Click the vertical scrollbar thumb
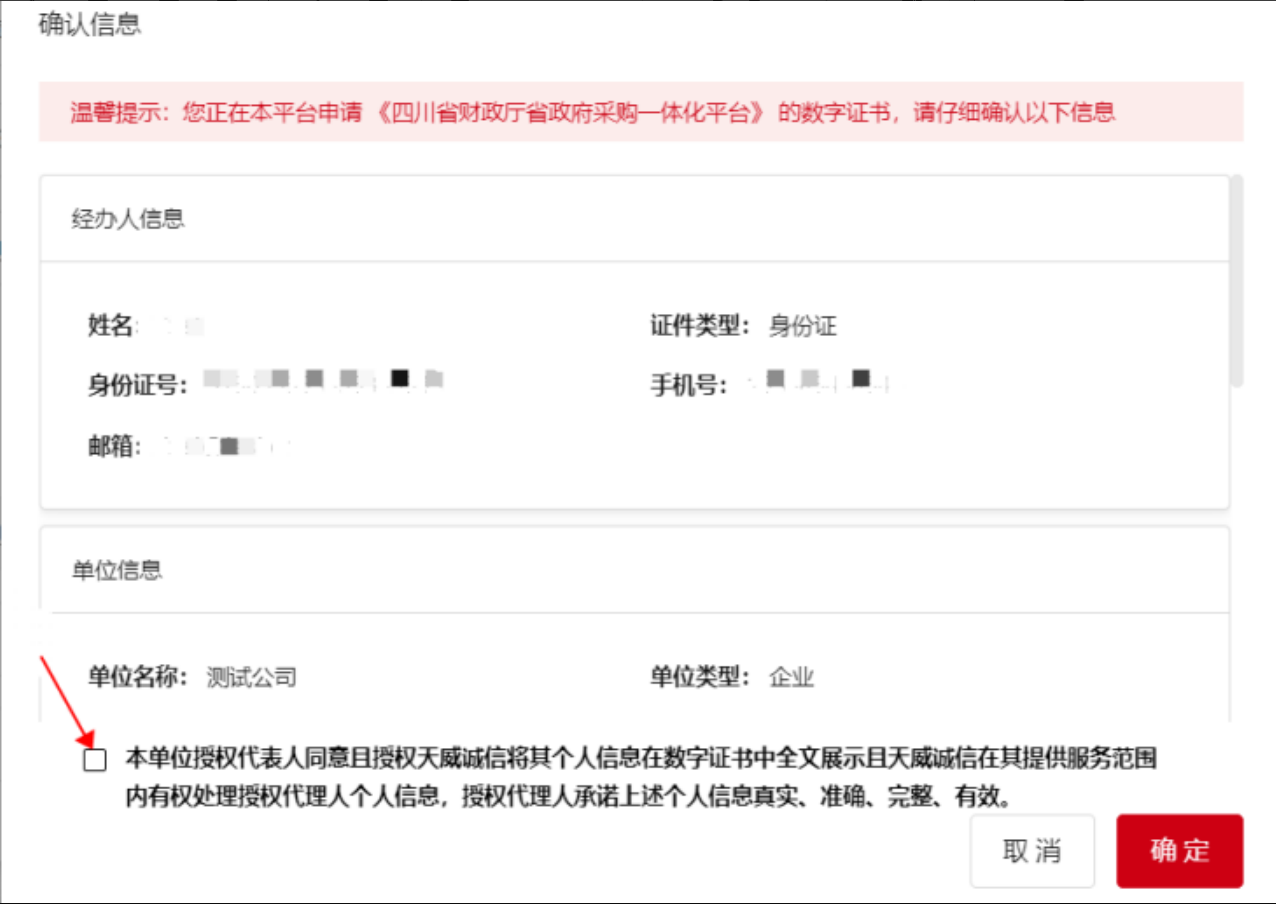1276x904 pixels. pos(1236,281)
